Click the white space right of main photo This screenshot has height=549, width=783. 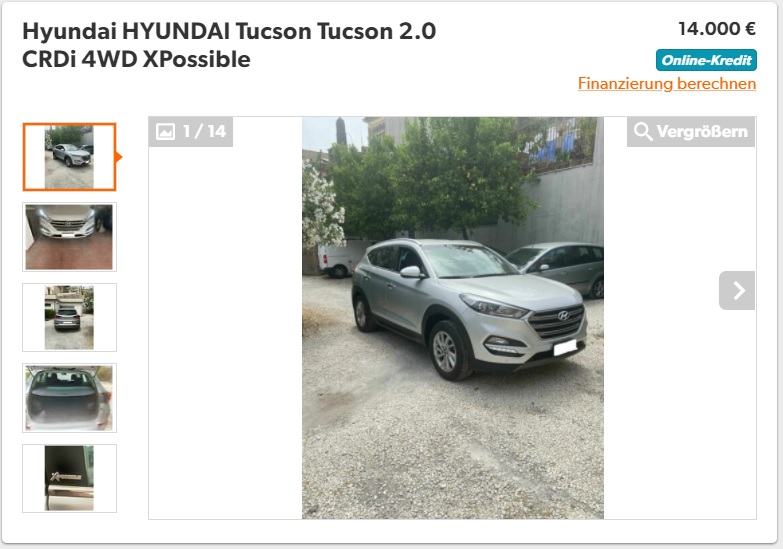pos(679,400)
